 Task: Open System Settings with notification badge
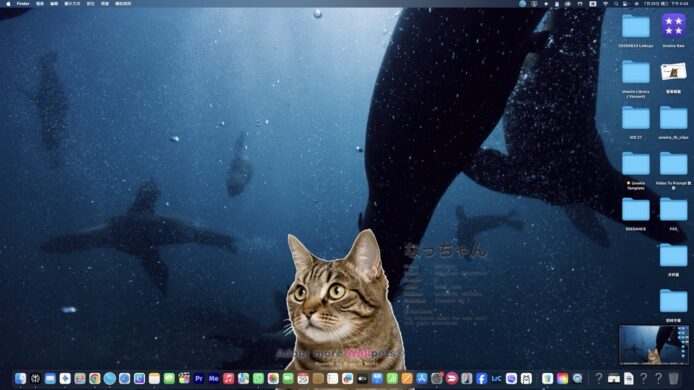pyautogui.click(x=437, y=378)
